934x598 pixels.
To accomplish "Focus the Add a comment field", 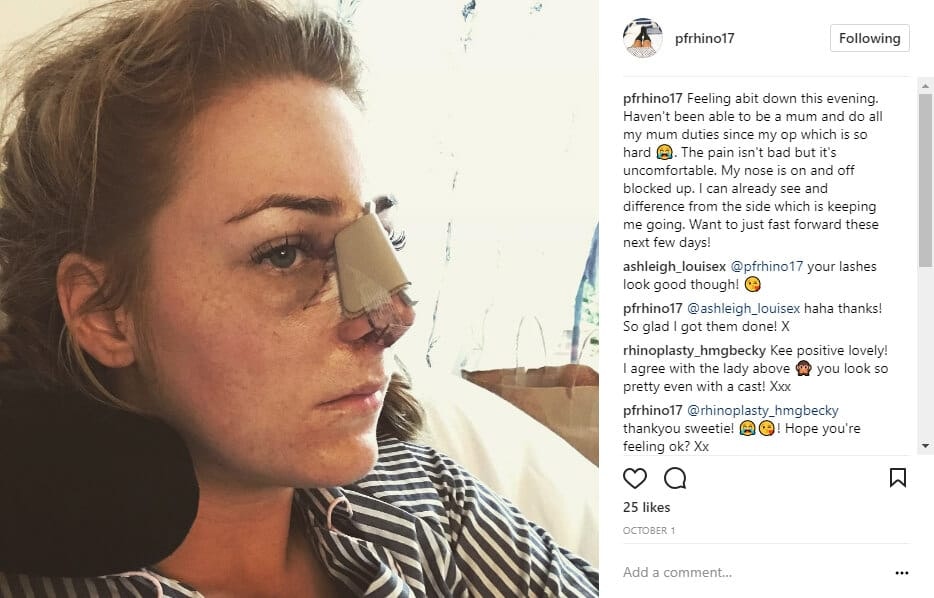I will click(x=754, y=572).
